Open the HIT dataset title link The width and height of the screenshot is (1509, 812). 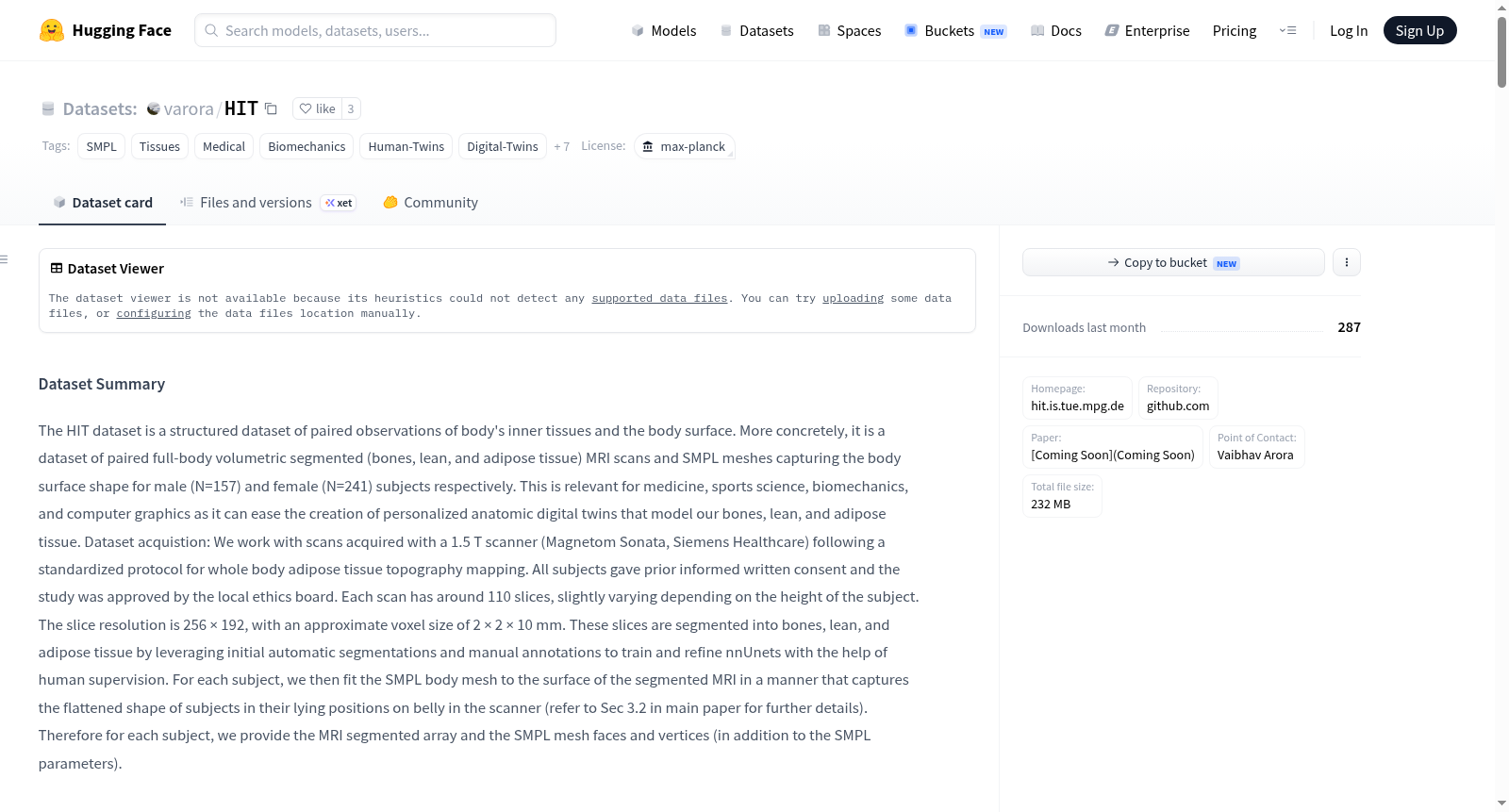[x=241, y=108]
